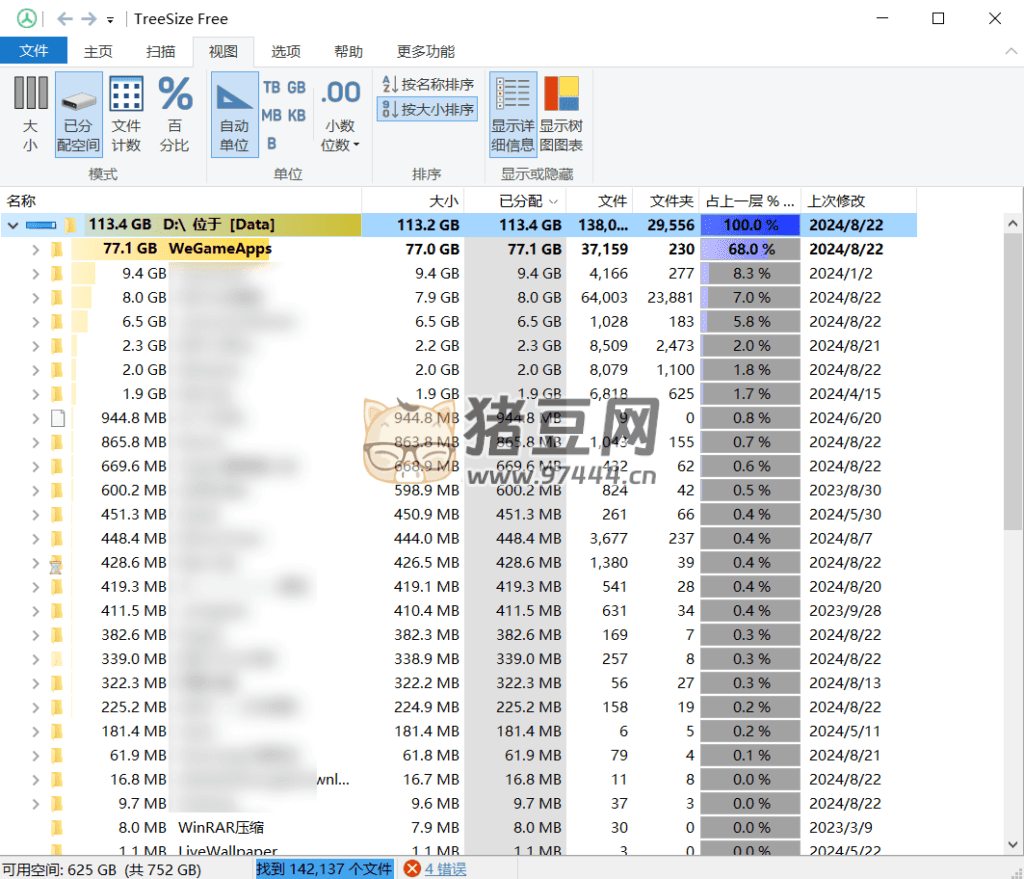
Task: Sort by the 上次修改 column header
Action: 836,201
